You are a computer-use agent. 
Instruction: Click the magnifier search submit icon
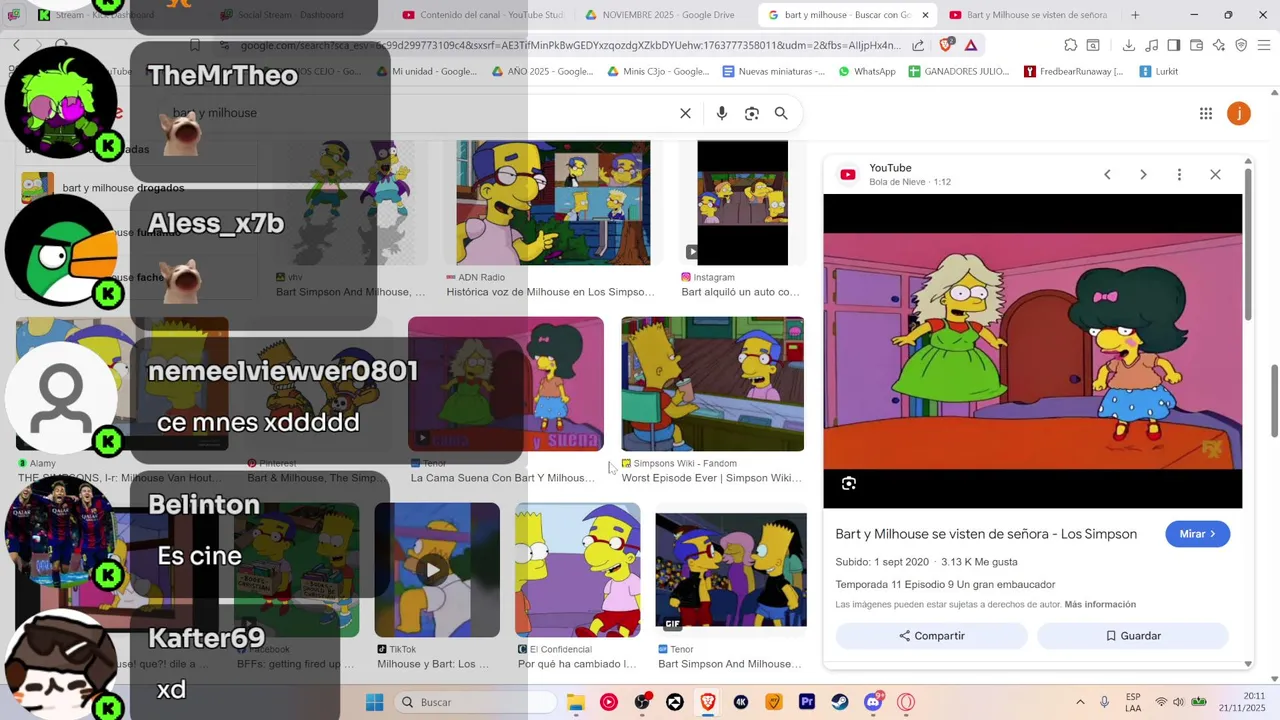click(x=781, y=114)
